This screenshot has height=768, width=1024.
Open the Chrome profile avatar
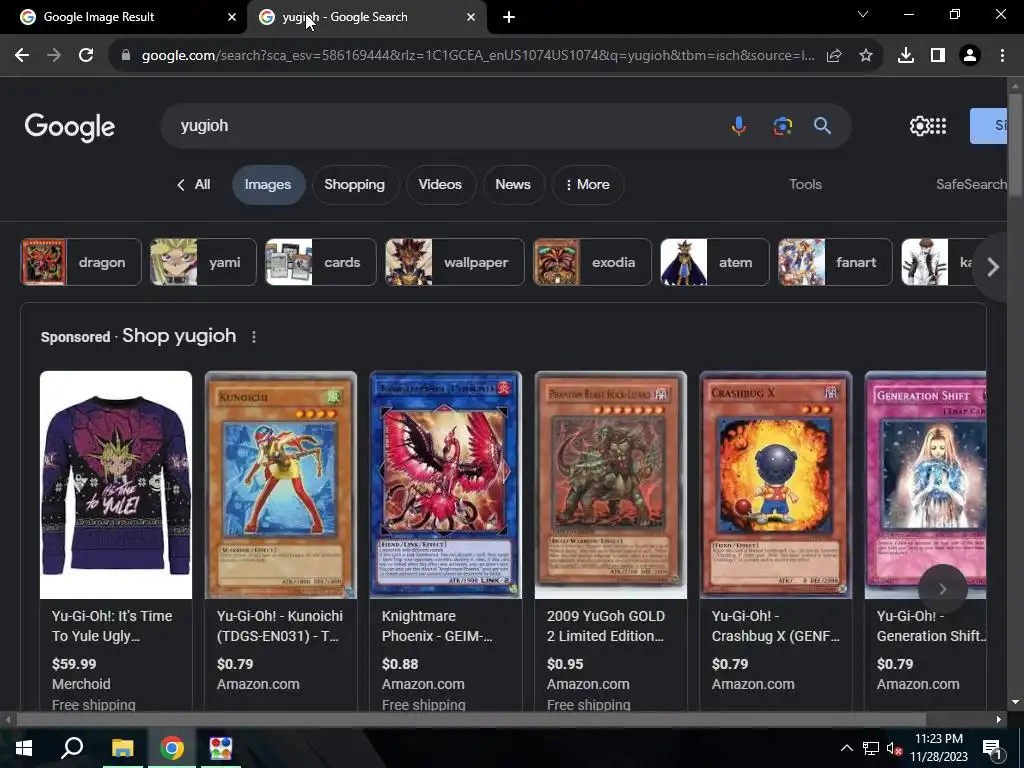coord(970,56)
